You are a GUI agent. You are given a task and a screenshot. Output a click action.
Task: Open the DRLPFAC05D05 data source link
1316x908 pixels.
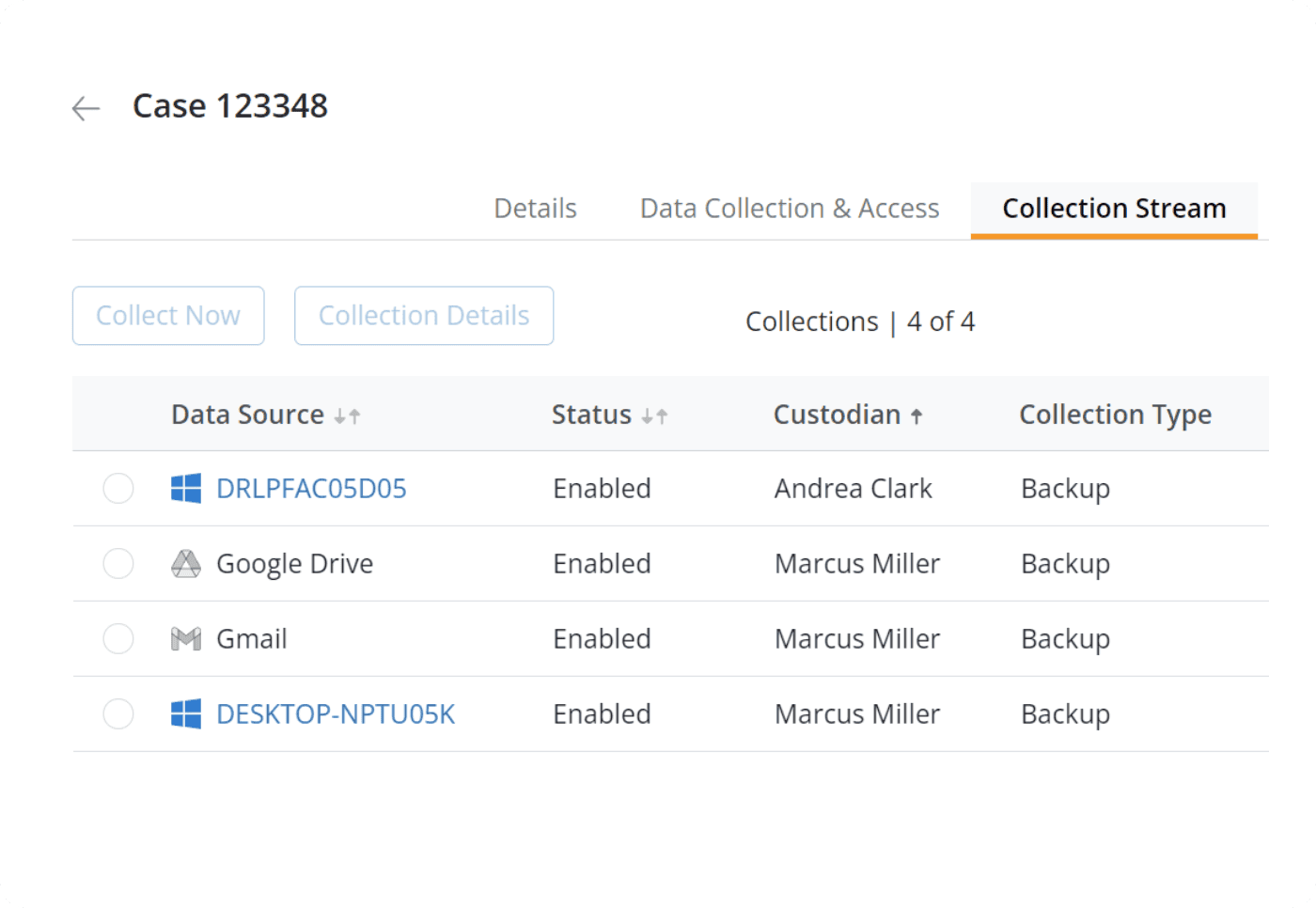[311, 489]
